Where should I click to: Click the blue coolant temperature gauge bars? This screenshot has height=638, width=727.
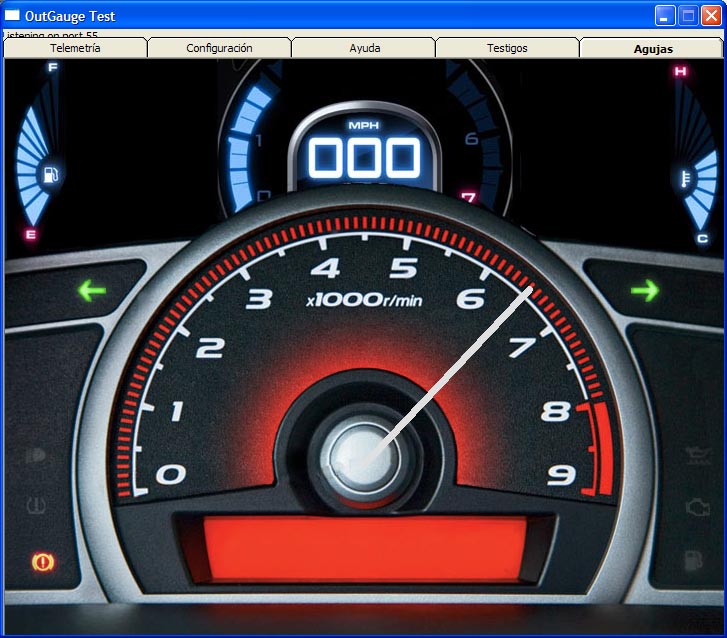(701, 190)
